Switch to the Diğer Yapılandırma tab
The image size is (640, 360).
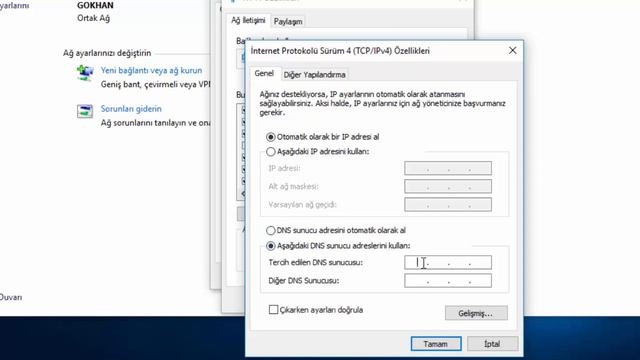[314, 75]
